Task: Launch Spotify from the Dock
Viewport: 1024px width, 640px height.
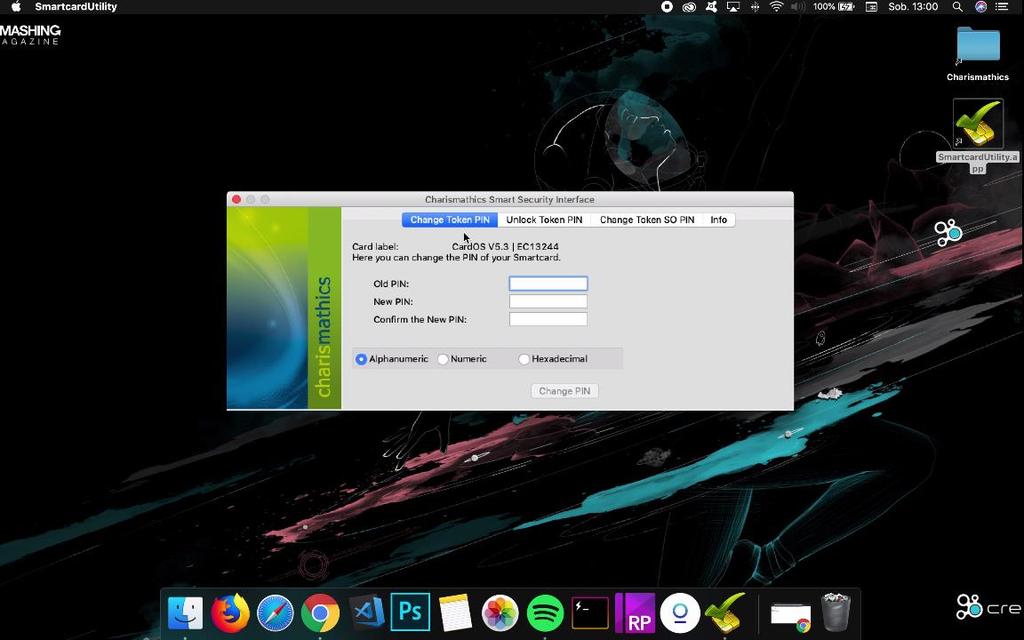Action: pos(545,613)
